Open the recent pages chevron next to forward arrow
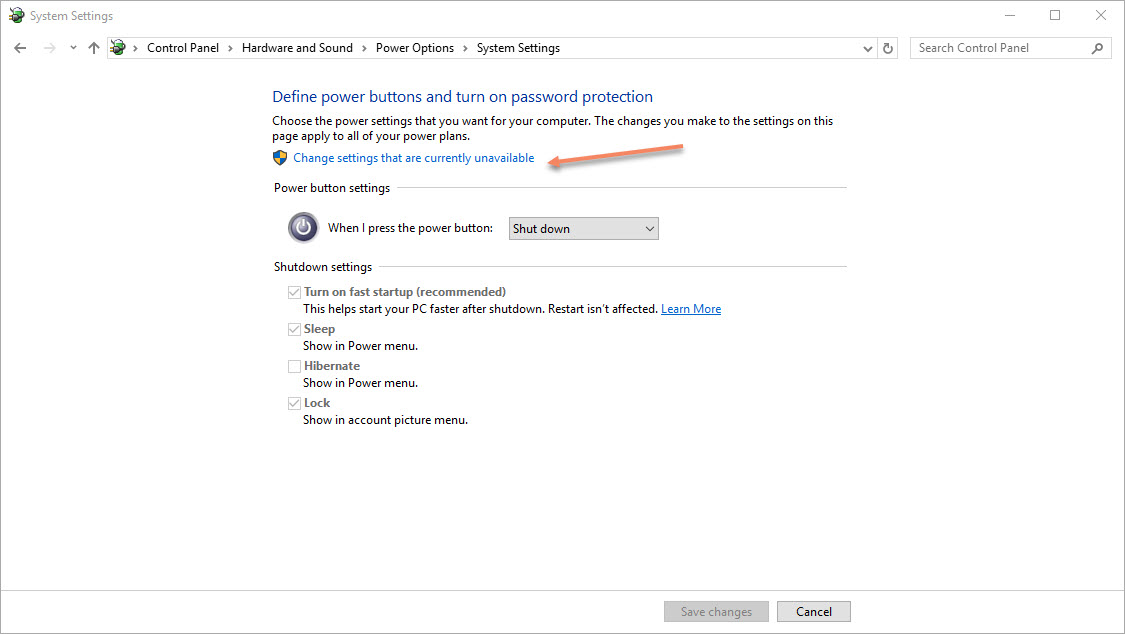 [72, 47]
